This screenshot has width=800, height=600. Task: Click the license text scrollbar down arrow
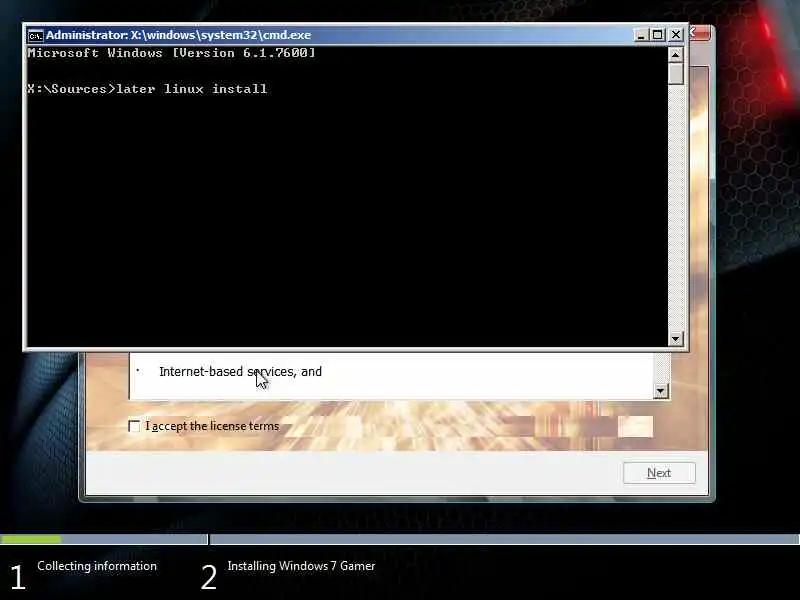[x=661, y=391]
